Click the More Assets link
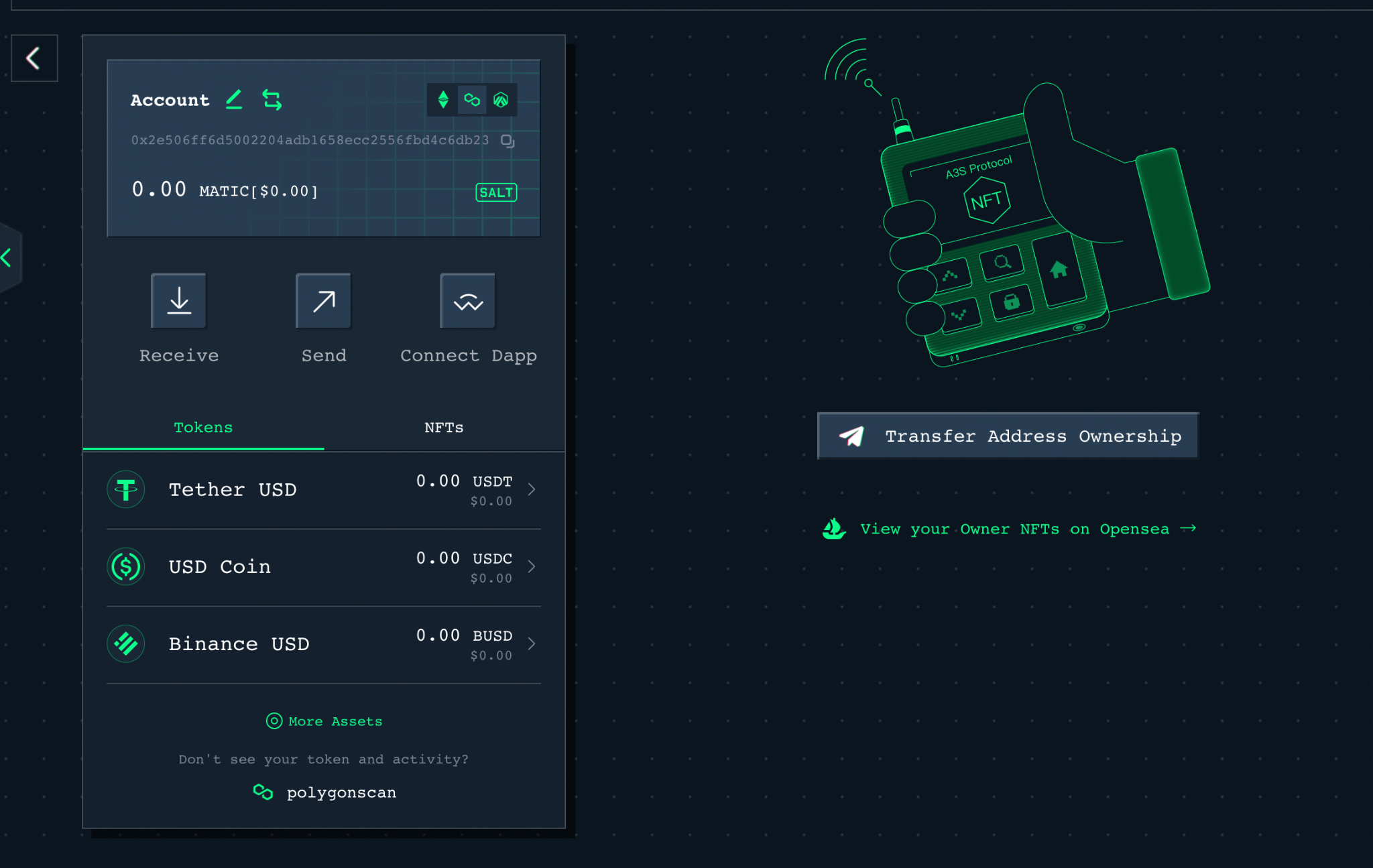Viewport: 1373px width, 868px height. (324, 721)
